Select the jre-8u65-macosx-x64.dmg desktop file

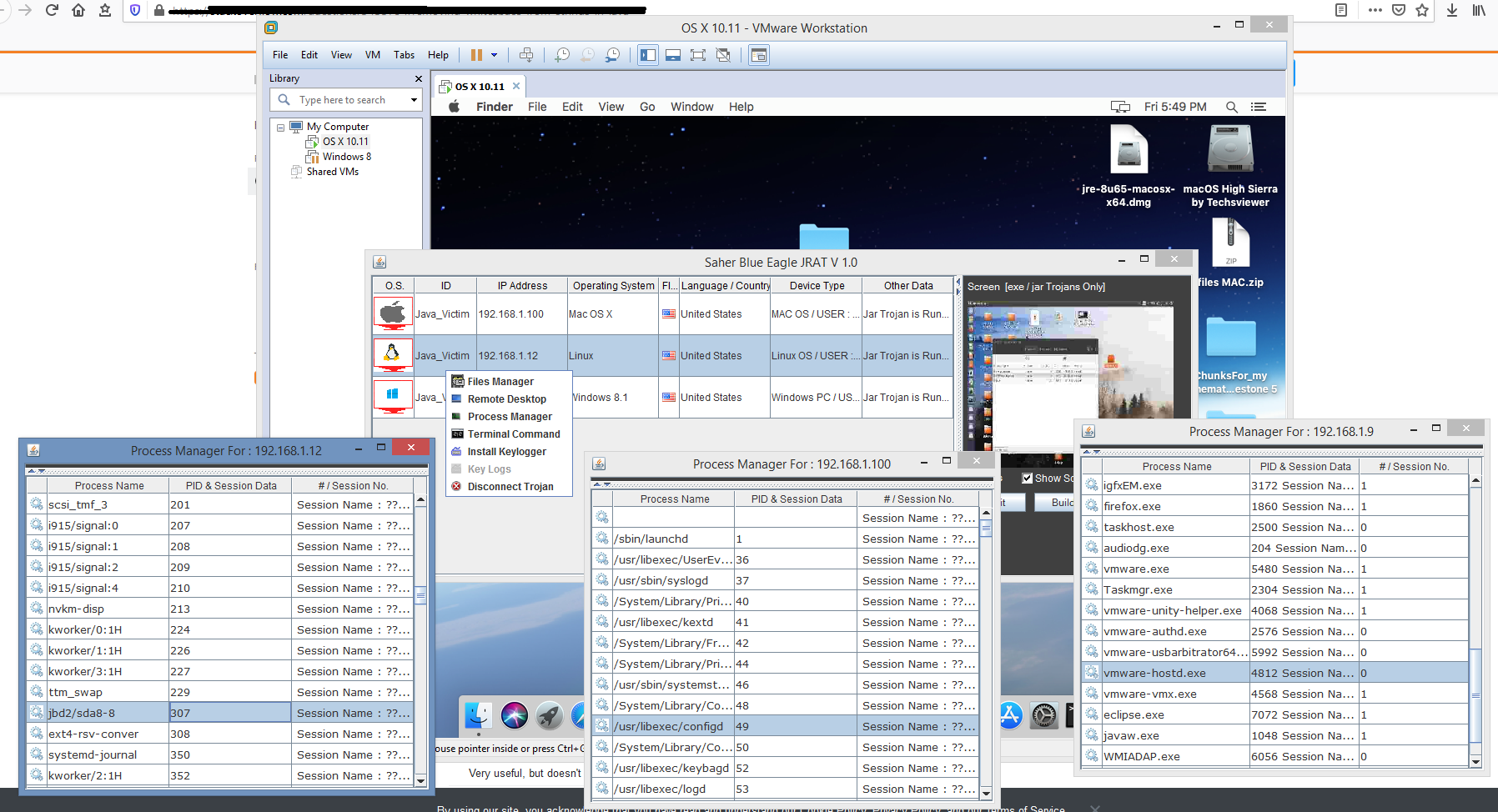(1129, 165)
